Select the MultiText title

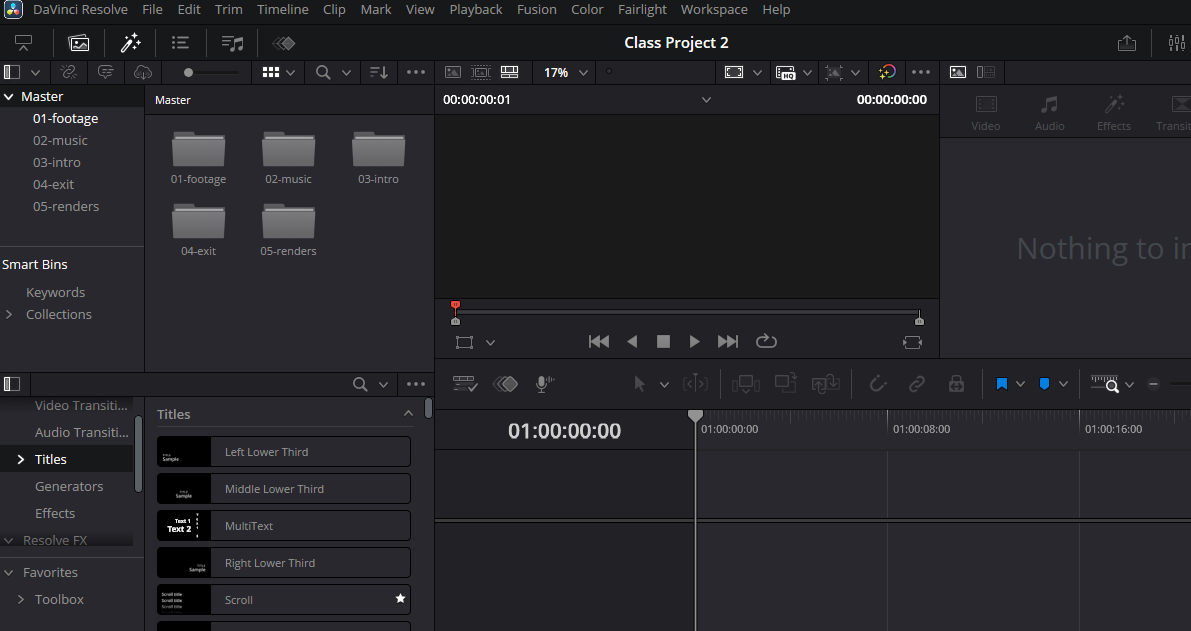tap(283, 525)
